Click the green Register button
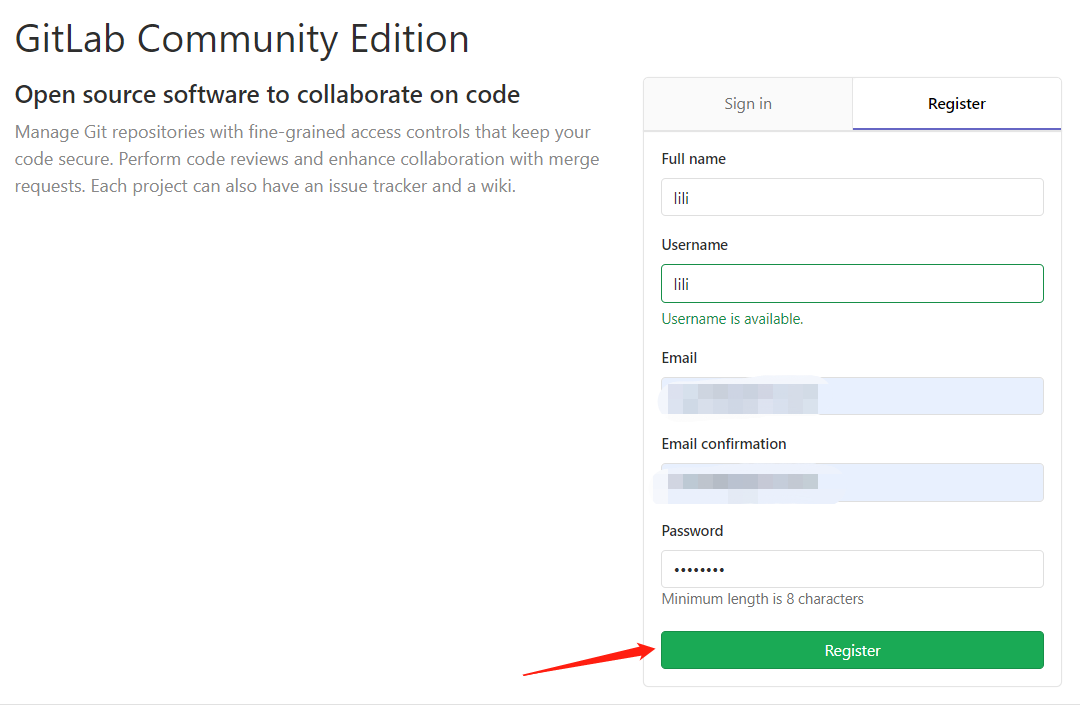Image resolution: width=1080 pixels, height=721 pixels. tap(852, 650)
